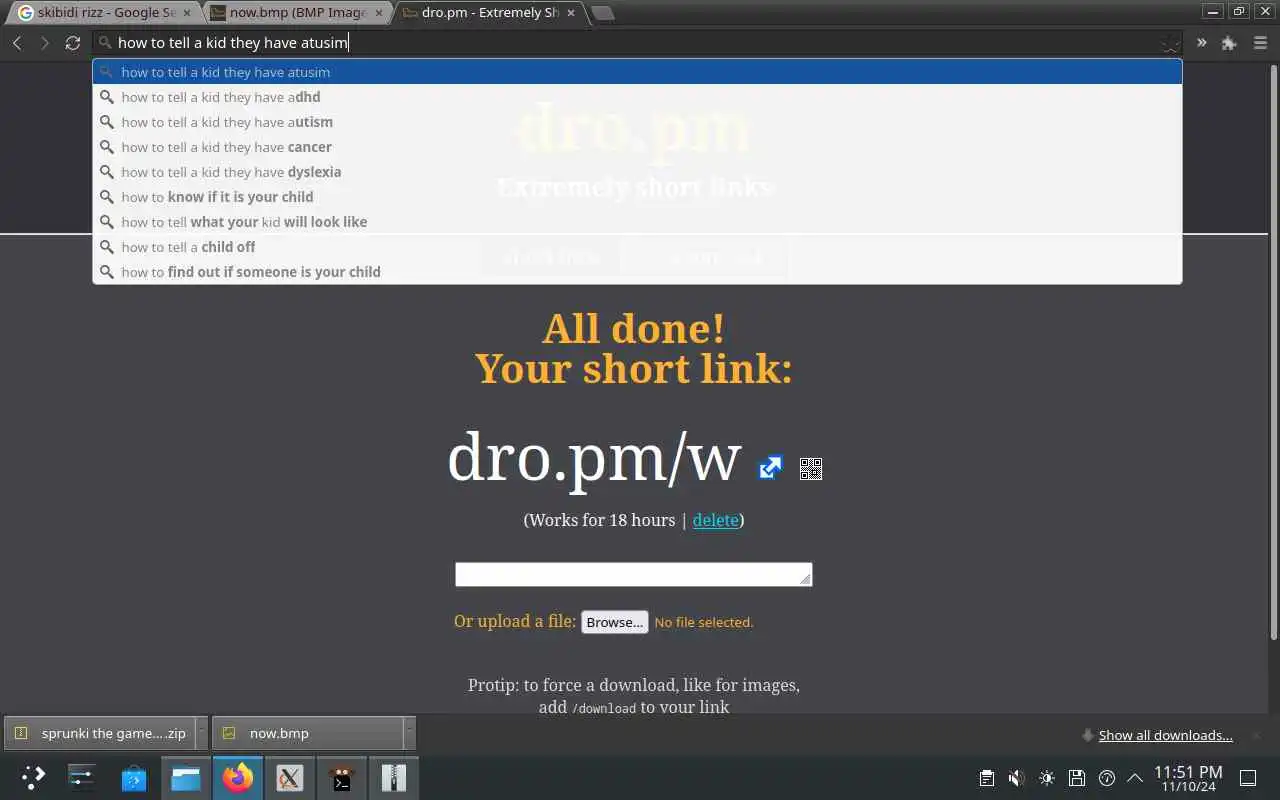Viewport: 1280px width, 800px height.
Task: Open the KDE application launcher
Action: point(33,777)
